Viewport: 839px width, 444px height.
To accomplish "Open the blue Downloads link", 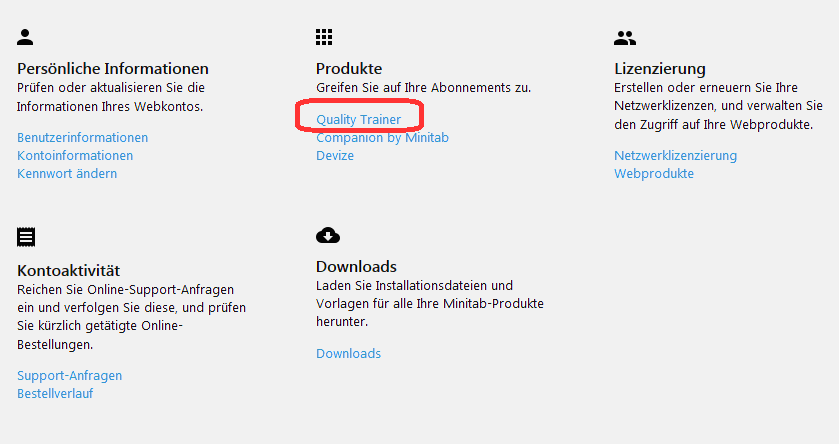I will point(348,354).
